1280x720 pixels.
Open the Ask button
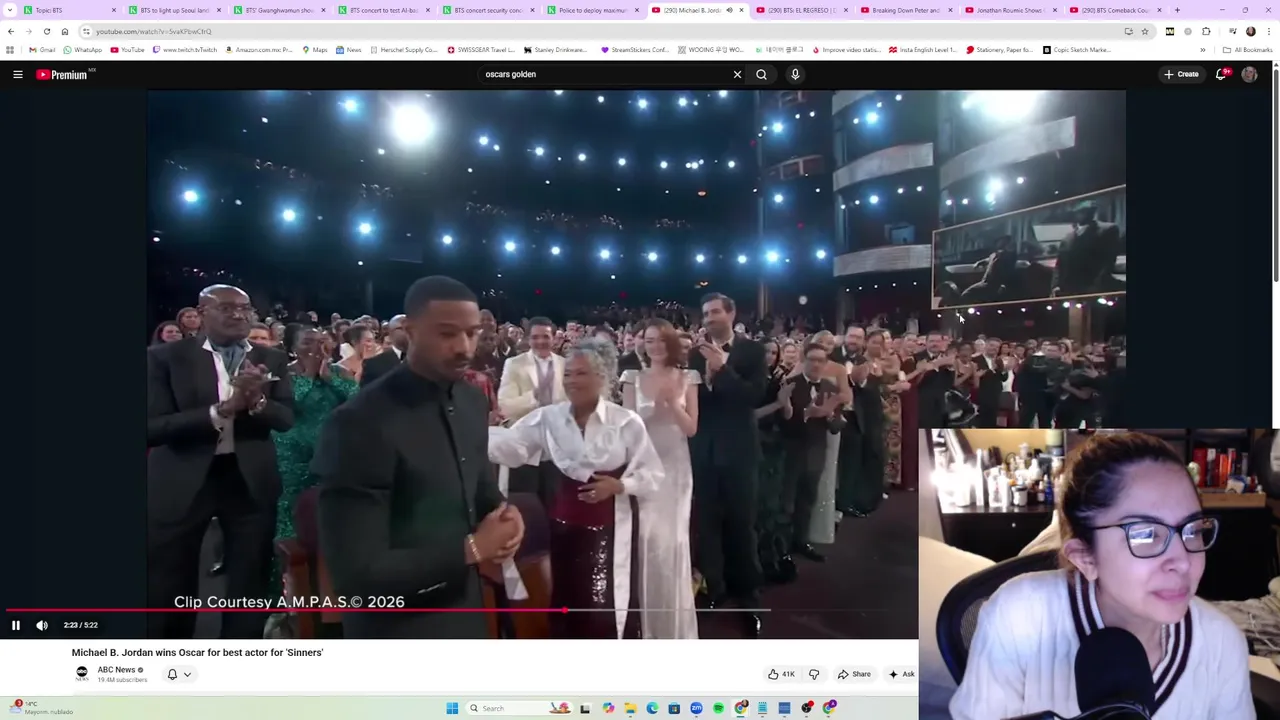tap(901, 674)
